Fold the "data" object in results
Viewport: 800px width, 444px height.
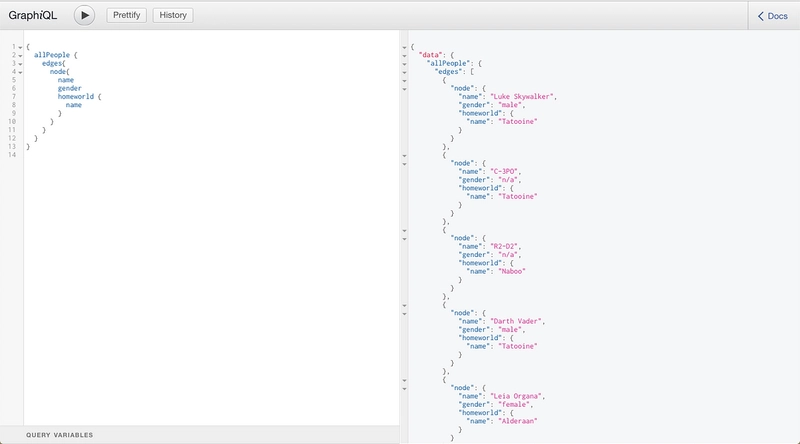pyautogui.click(x=405, y=56)
